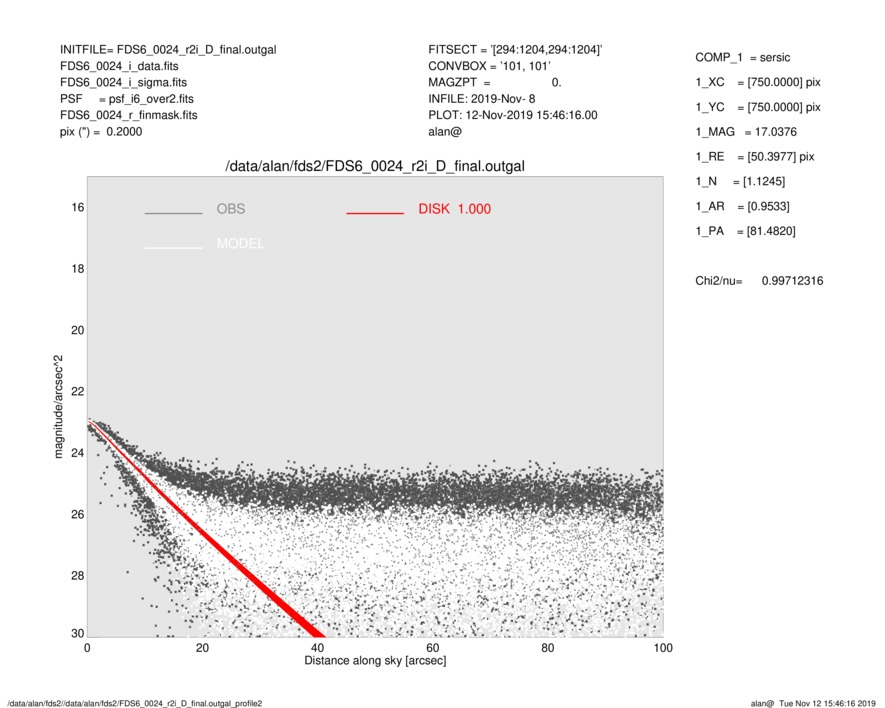The image size is (885, 708).
Task: Click the red DISK legend line sample
Action: point(375,213)
